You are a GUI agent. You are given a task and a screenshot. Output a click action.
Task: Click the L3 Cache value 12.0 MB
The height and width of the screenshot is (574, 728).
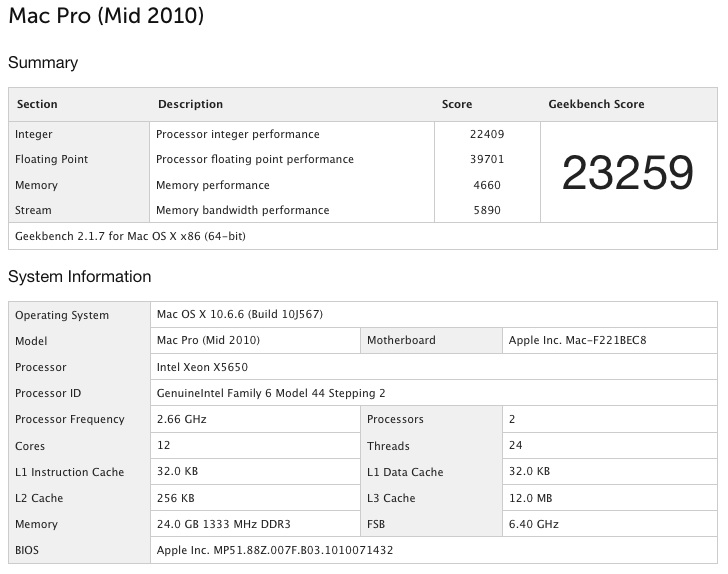pos(530,498)
